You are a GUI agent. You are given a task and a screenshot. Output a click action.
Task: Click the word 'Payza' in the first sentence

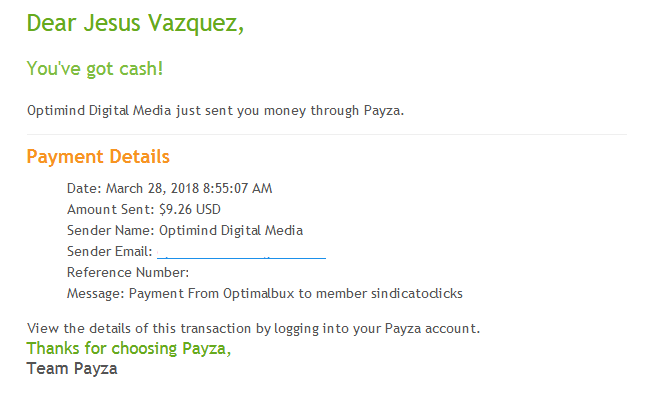click(384, 111)
